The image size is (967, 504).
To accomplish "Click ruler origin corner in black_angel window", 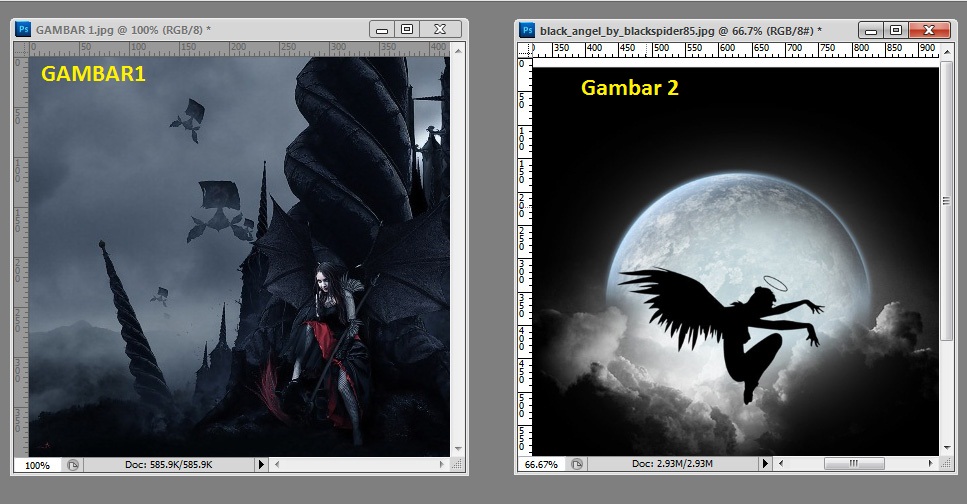I will [525, 50].
